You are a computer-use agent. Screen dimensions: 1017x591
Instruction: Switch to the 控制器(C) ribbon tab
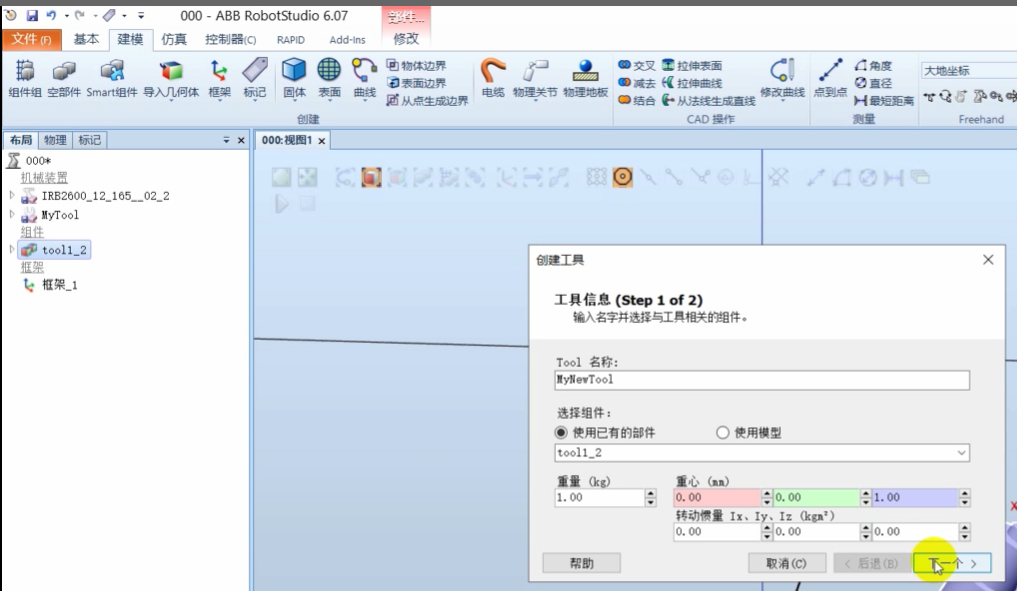point(230,40)
